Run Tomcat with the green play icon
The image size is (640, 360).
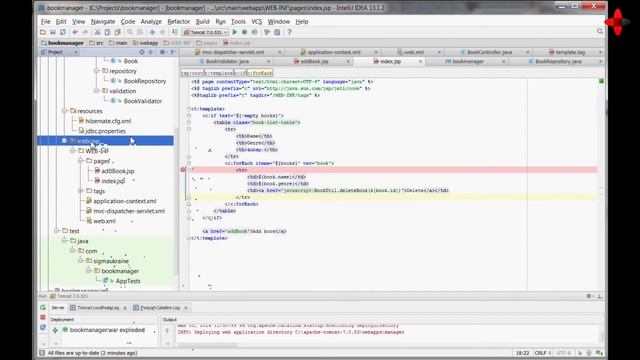coord(235,32)
